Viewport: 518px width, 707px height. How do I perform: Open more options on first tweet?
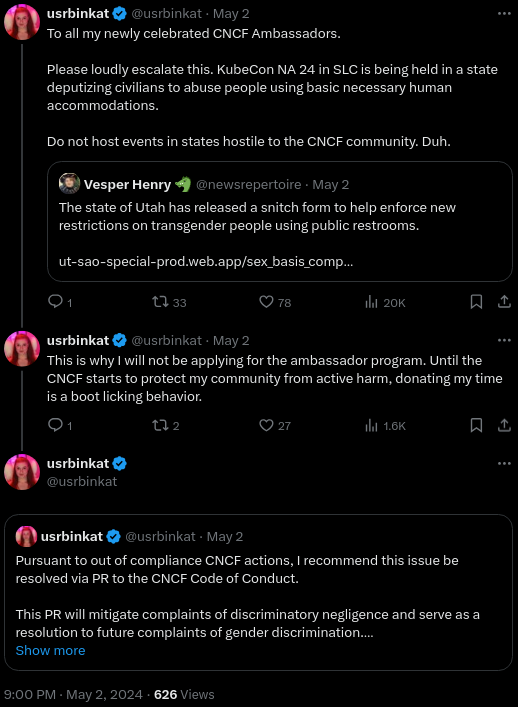(x=504, y=14)
